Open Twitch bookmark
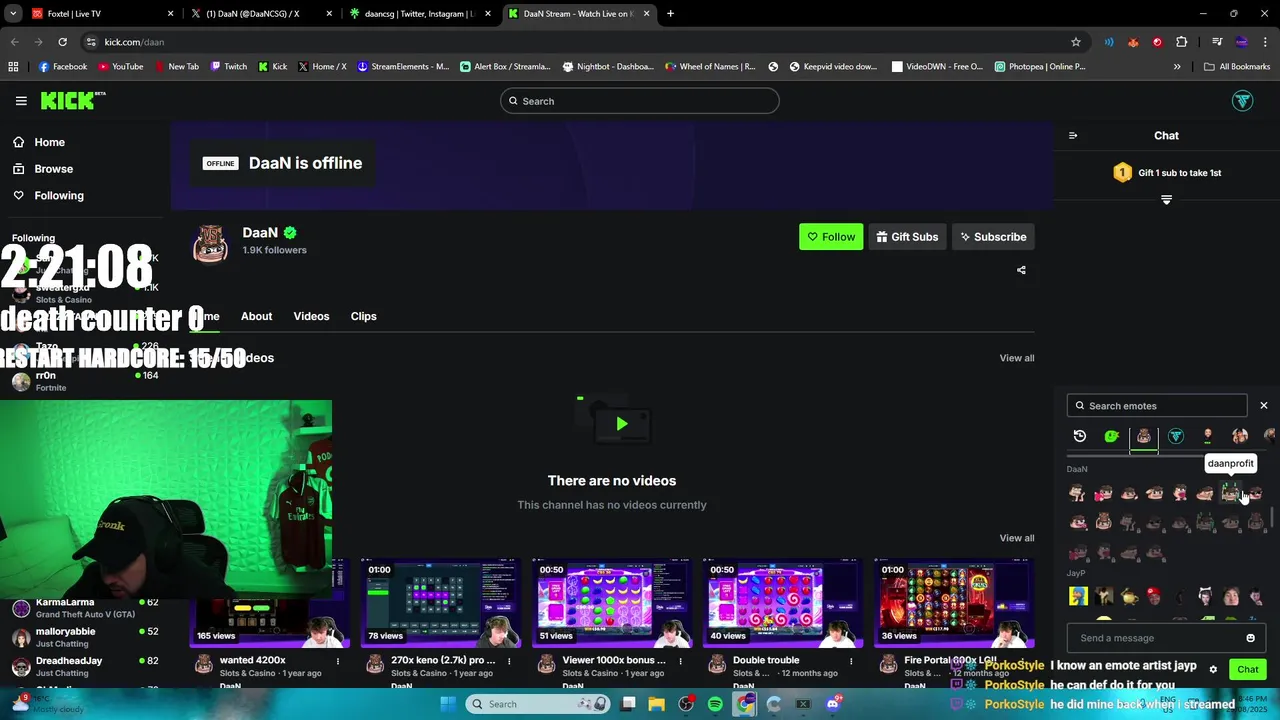The height and width of the screenshot is (720, 1280). coord(228,67)
